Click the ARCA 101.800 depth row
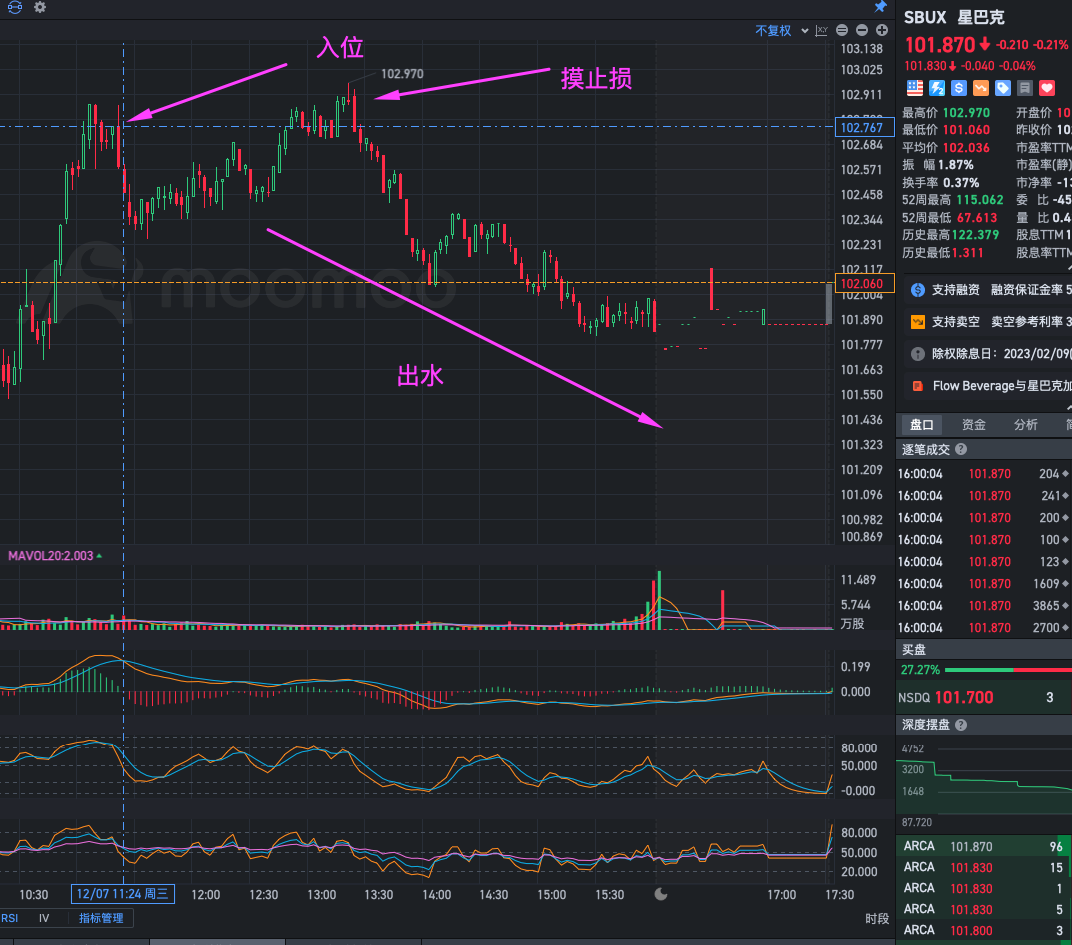The image size is (1072, 945). [x=983, y=930]
